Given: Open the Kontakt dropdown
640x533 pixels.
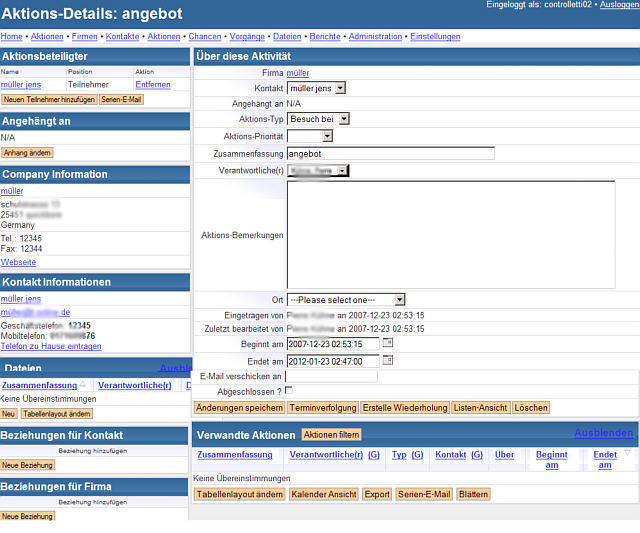Looking at the screenshot, I should coord(316,88).
